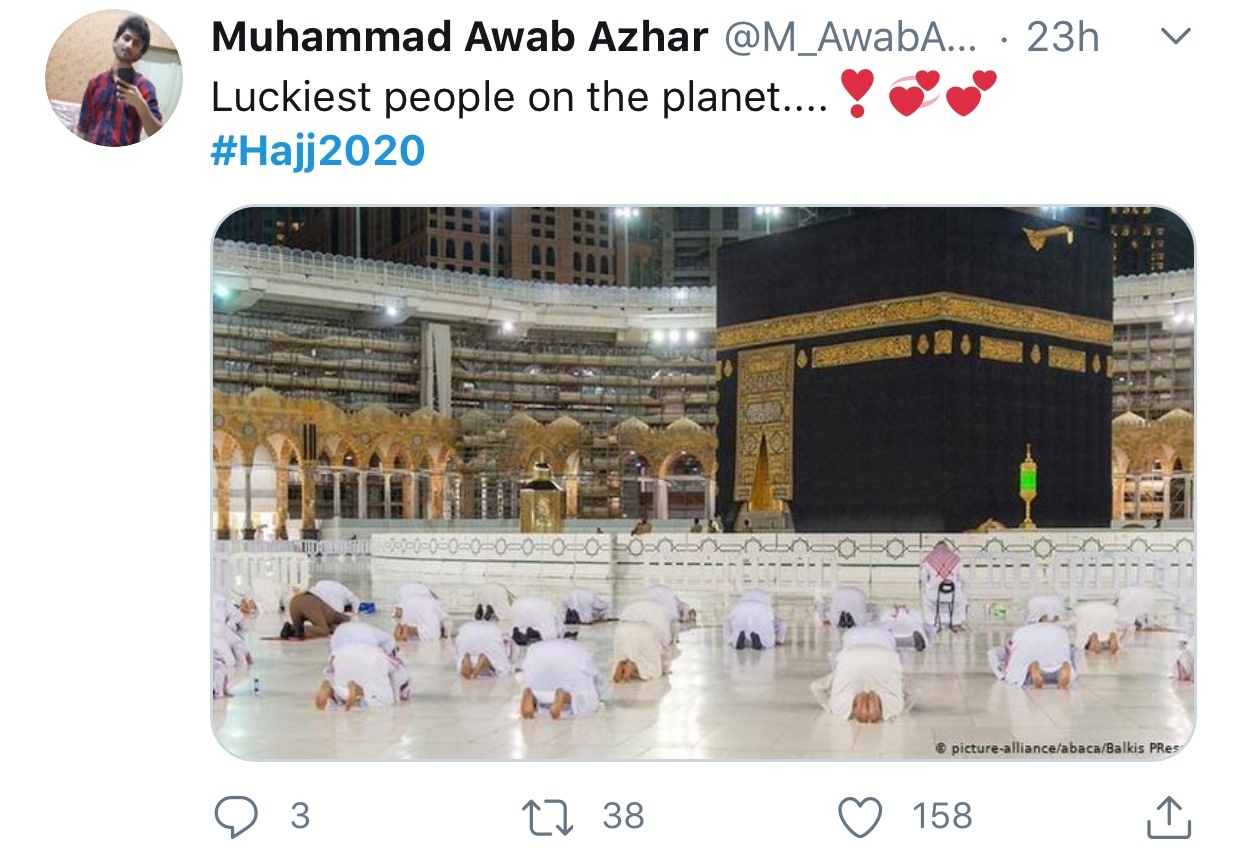The image size is (1242, 848).
Task: Click the revolving hearts emoji
Action: pyautogui.click(x=912, y=94)
